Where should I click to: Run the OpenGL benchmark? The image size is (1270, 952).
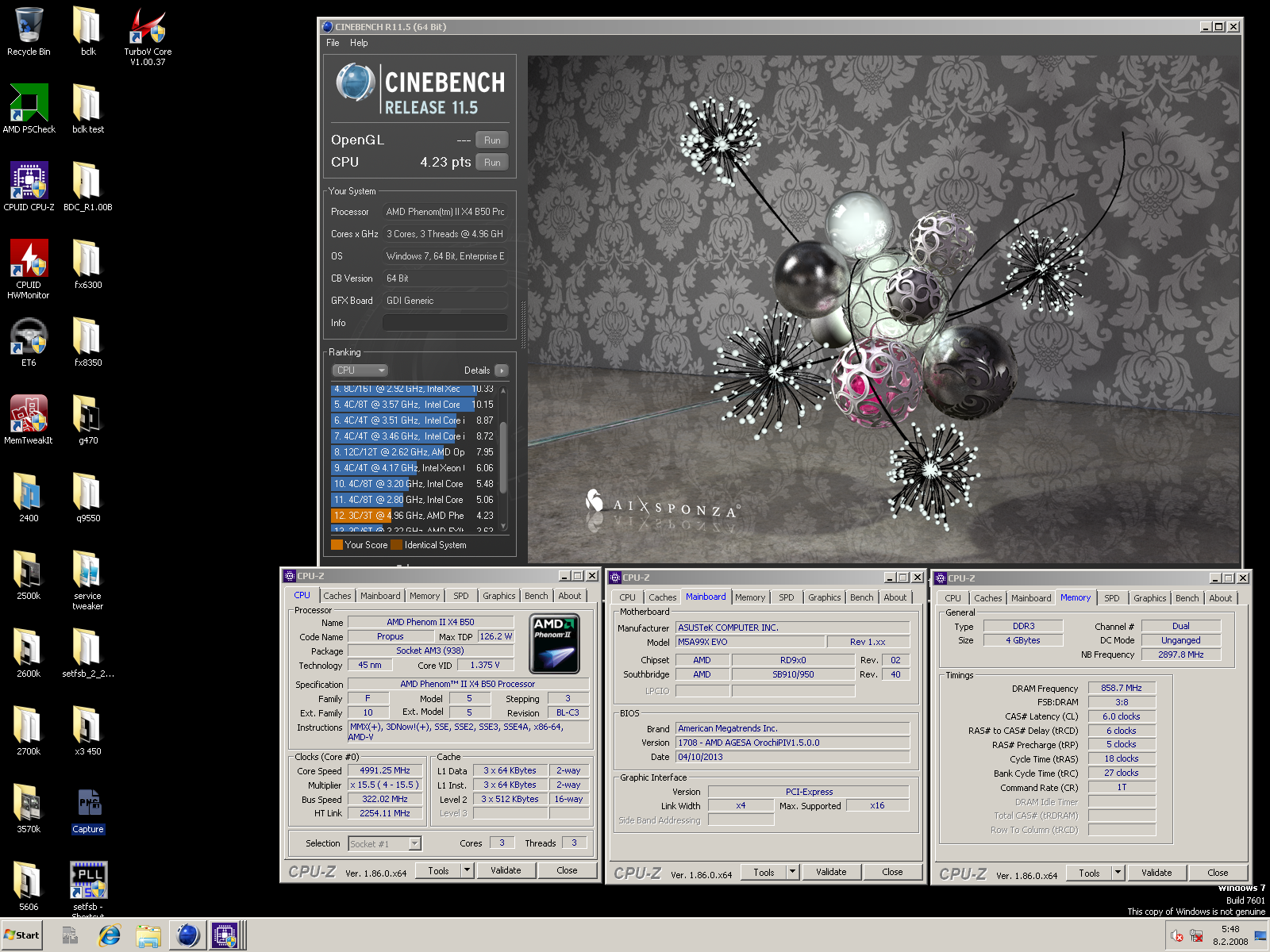[492, 140]
